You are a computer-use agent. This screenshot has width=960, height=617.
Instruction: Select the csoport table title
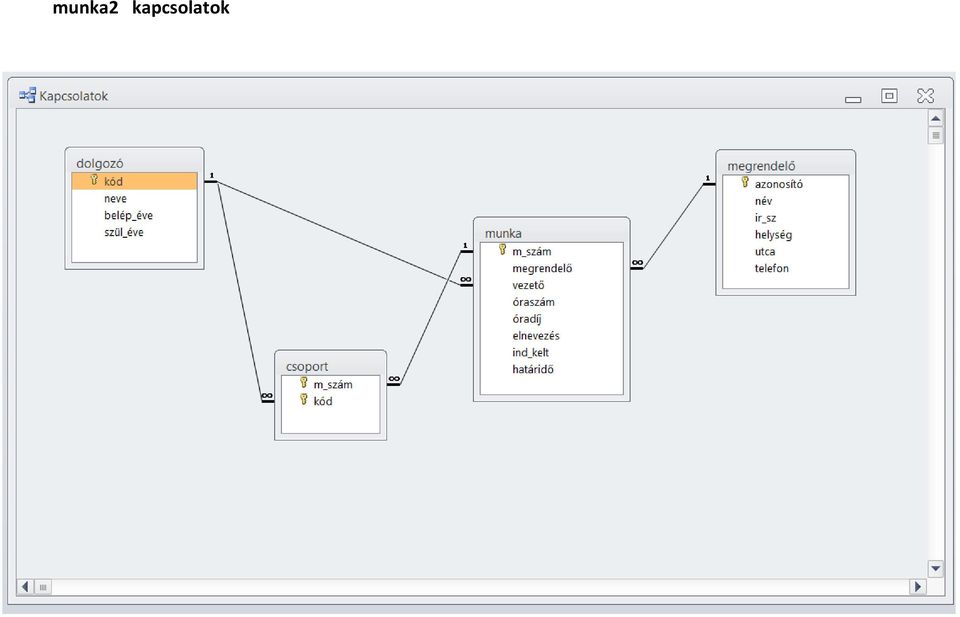tap(307, 367)
